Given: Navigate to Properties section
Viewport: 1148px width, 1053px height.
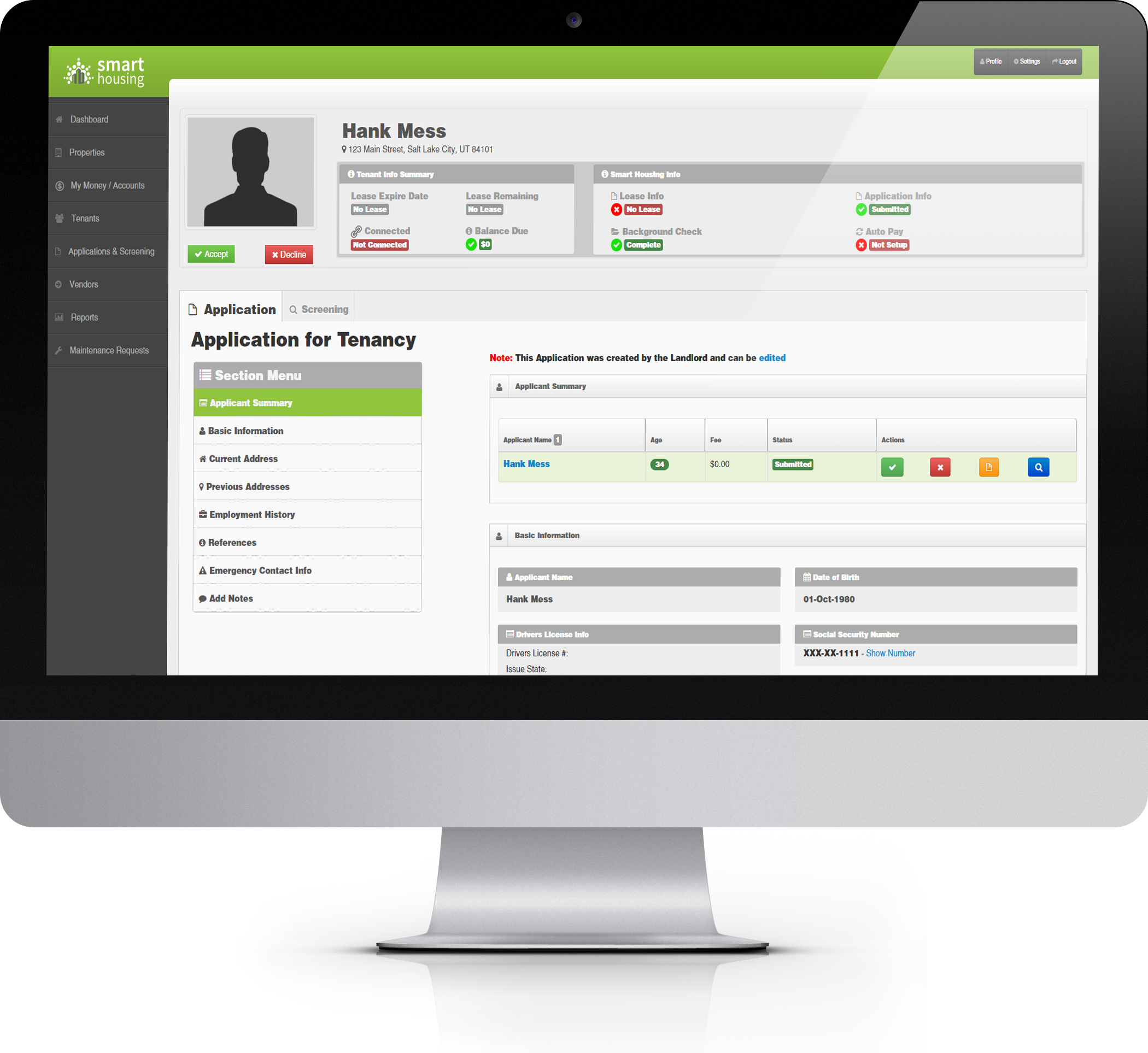Looking at the screenshot, I should coord(89,152).
